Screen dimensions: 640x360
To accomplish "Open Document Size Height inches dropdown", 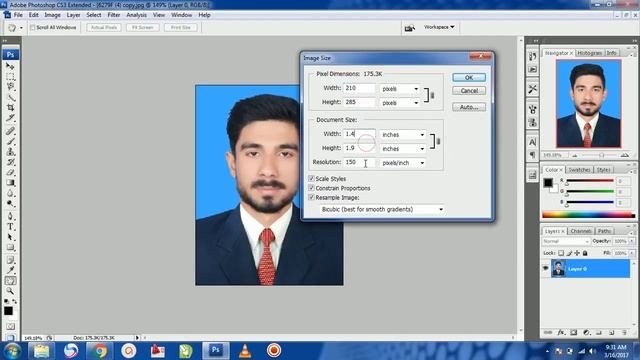I will pos(402,149).
